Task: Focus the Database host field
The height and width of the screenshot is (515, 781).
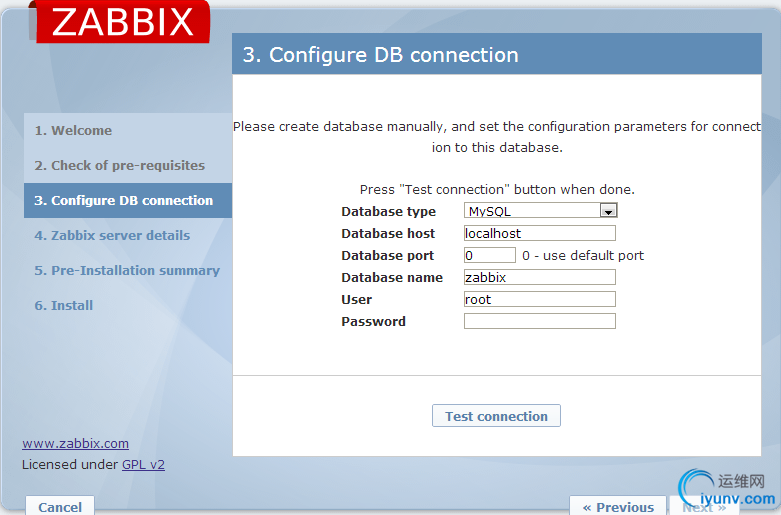Action: (x=539, y=233)
